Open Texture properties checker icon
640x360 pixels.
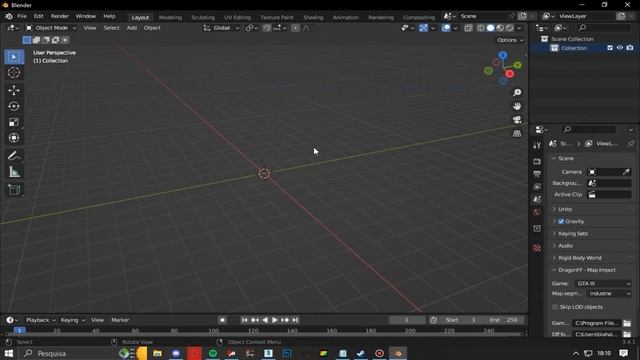[537, 248]
